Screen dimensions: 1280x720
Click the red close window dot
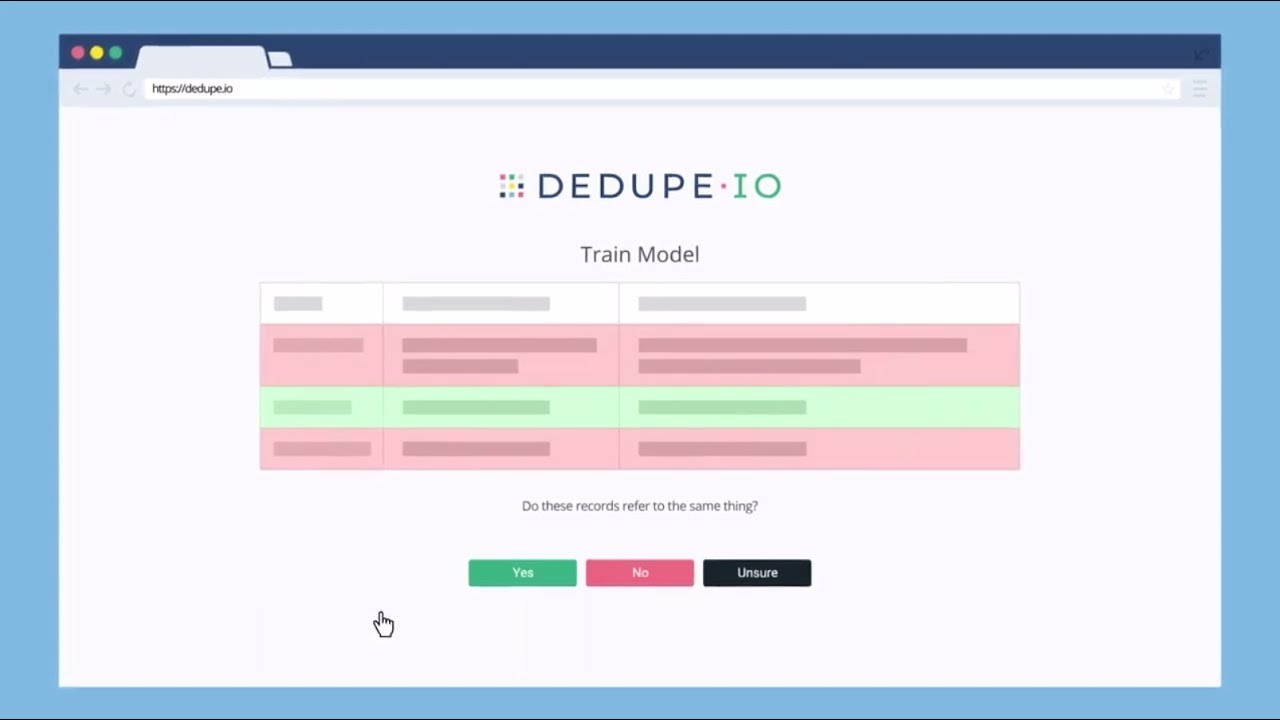coord(78,53)
